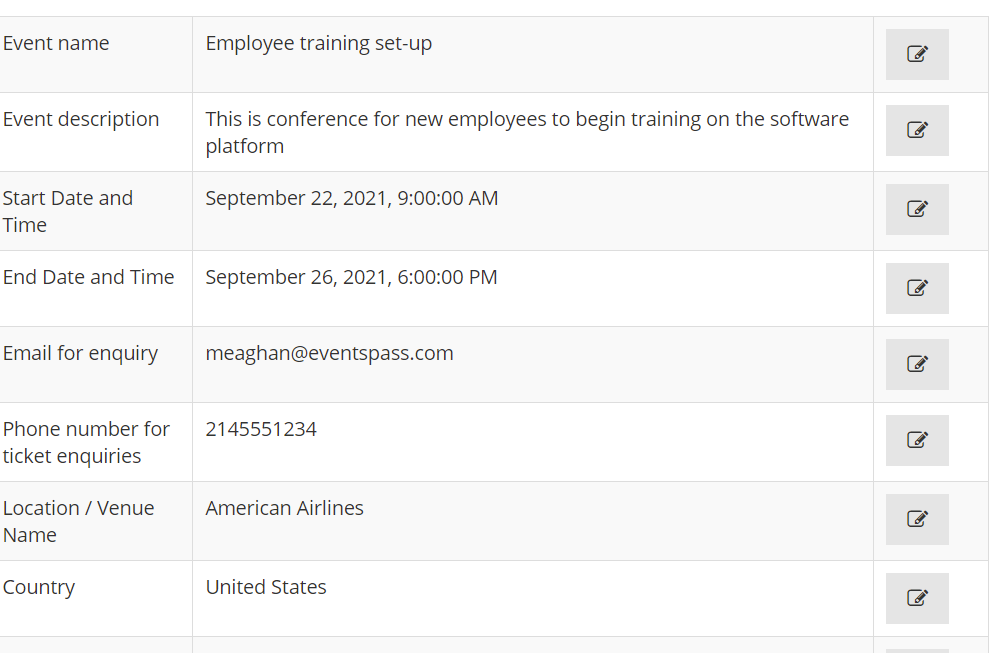The width and height of the screenshot is (994, 653).
Task: Click the 'American Airlines' venue value
Action: (285, 508)
